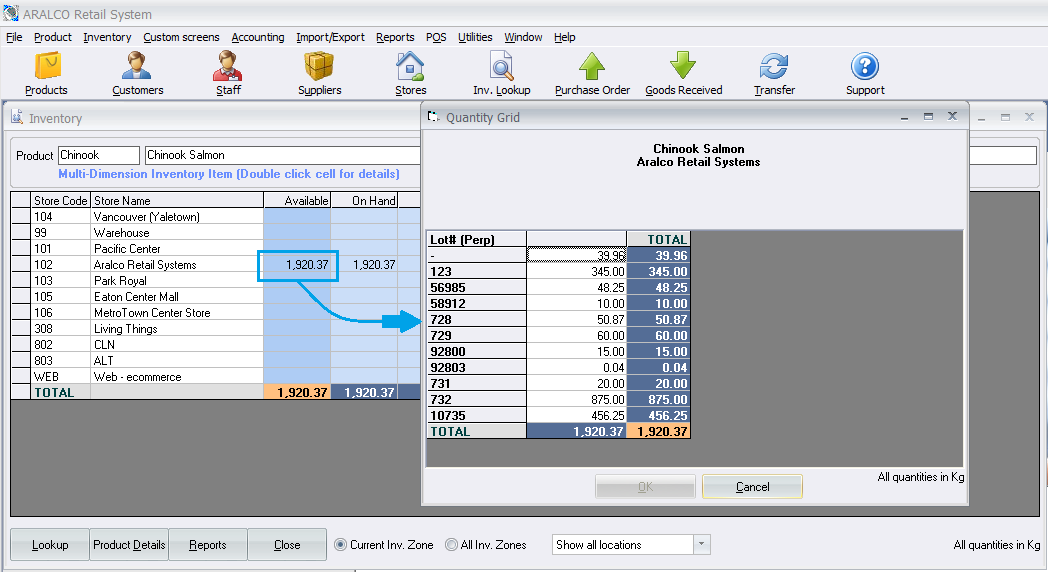The height and width of the screenshot is (572, 1049).
Task: Open the Customers toolbar icon
Action: 137,74
